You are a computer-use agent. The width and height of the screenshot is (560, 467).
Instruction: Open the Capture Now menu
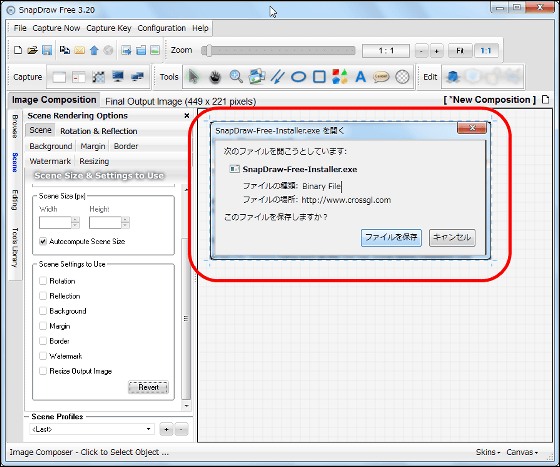coord(56,28)
